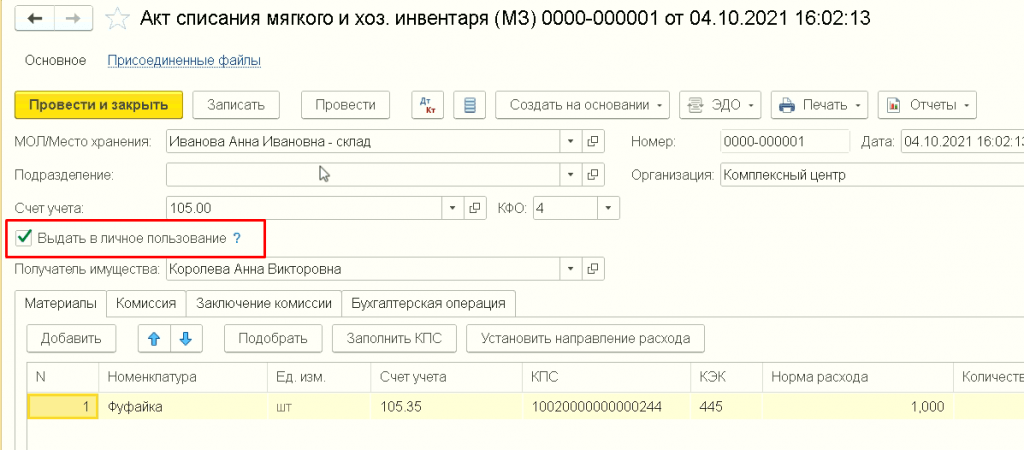Screen dimensions: 1024x450
Task: Click the help question mark next to checkbox
Action: tap(237, 239)
